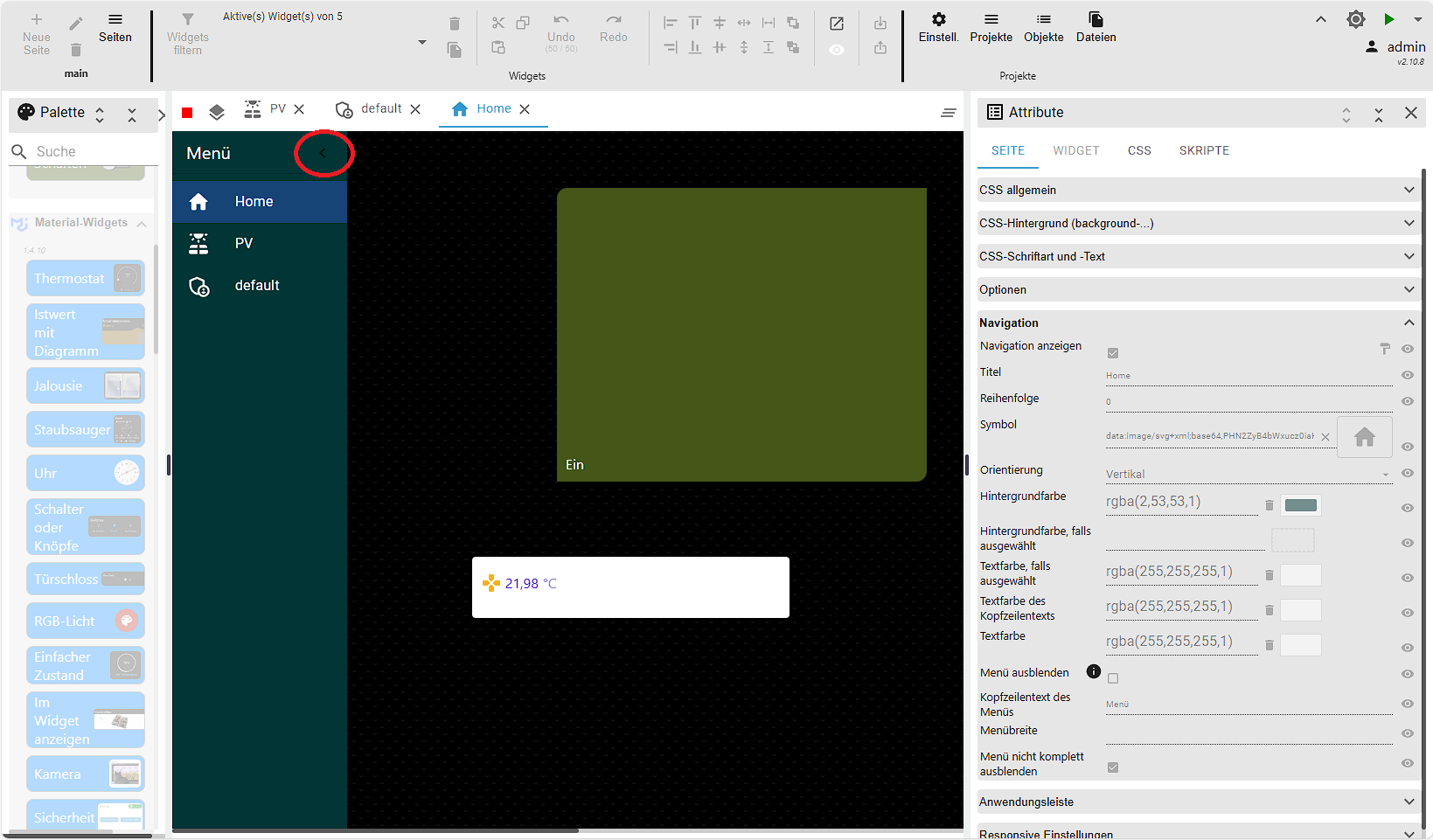Select default in the Menü navigation

260,285
